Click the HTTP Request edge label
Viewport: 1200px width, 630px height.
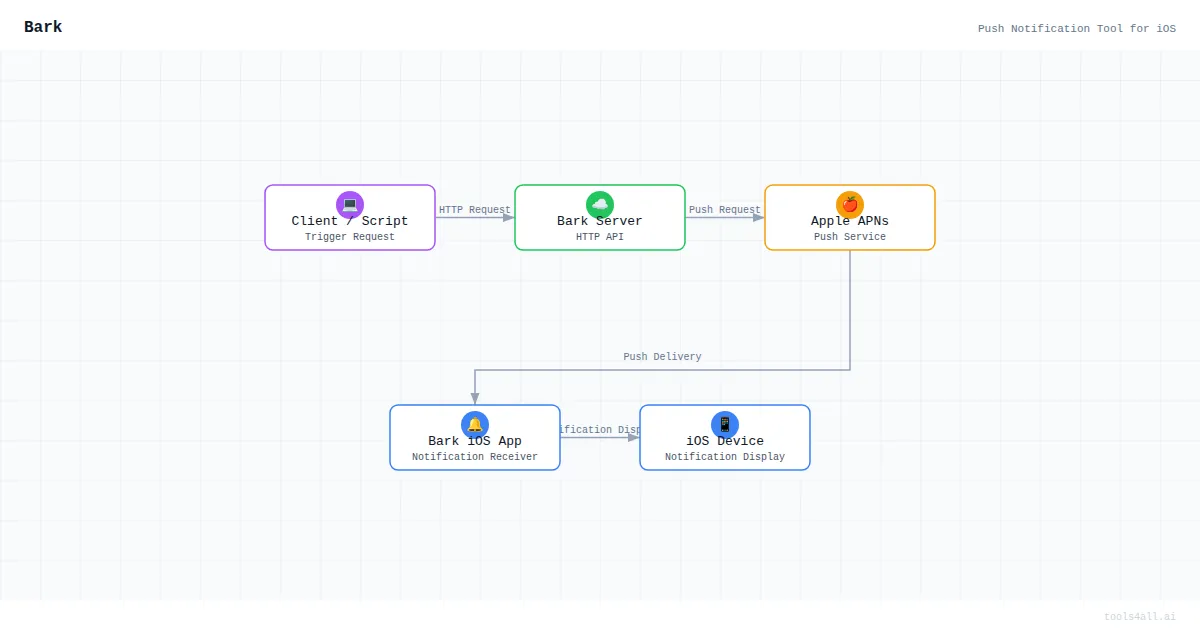click(x=475, y=210)
